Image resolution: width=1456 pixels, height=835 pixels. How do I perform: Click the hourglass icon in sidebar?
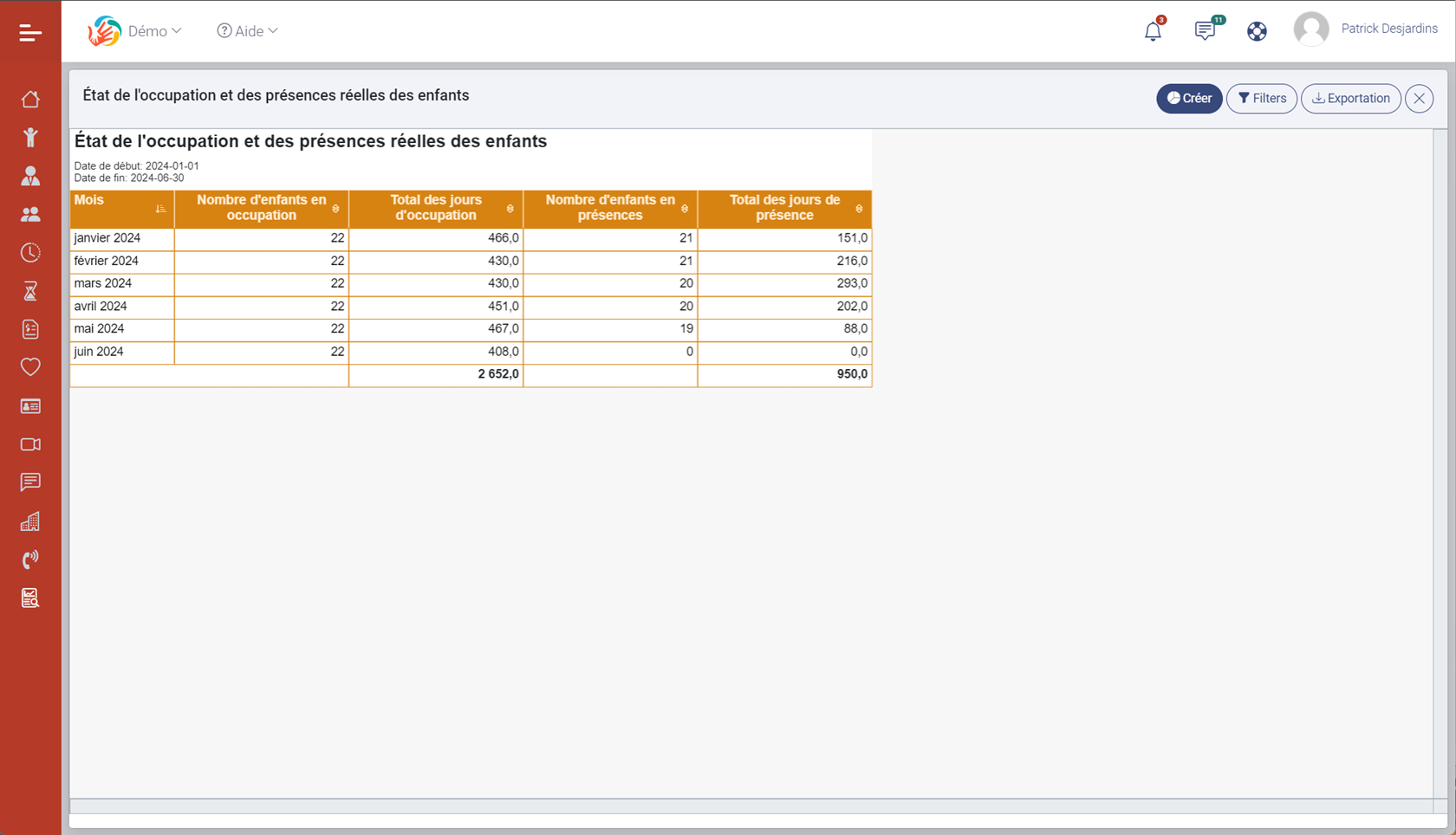pyautogui.click(x=30, y=291)
